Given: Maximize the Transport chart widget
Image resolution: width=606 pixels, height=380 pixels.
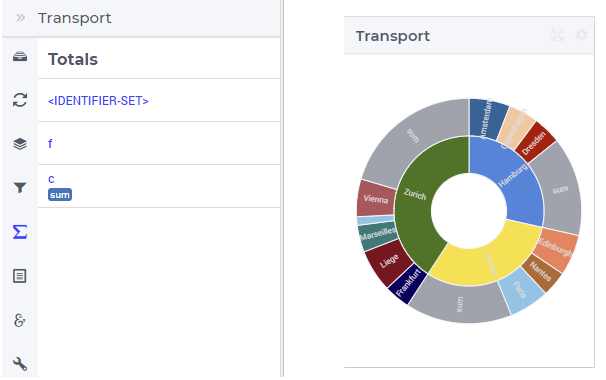Looking at the screenshot, I should click(557, 35).
